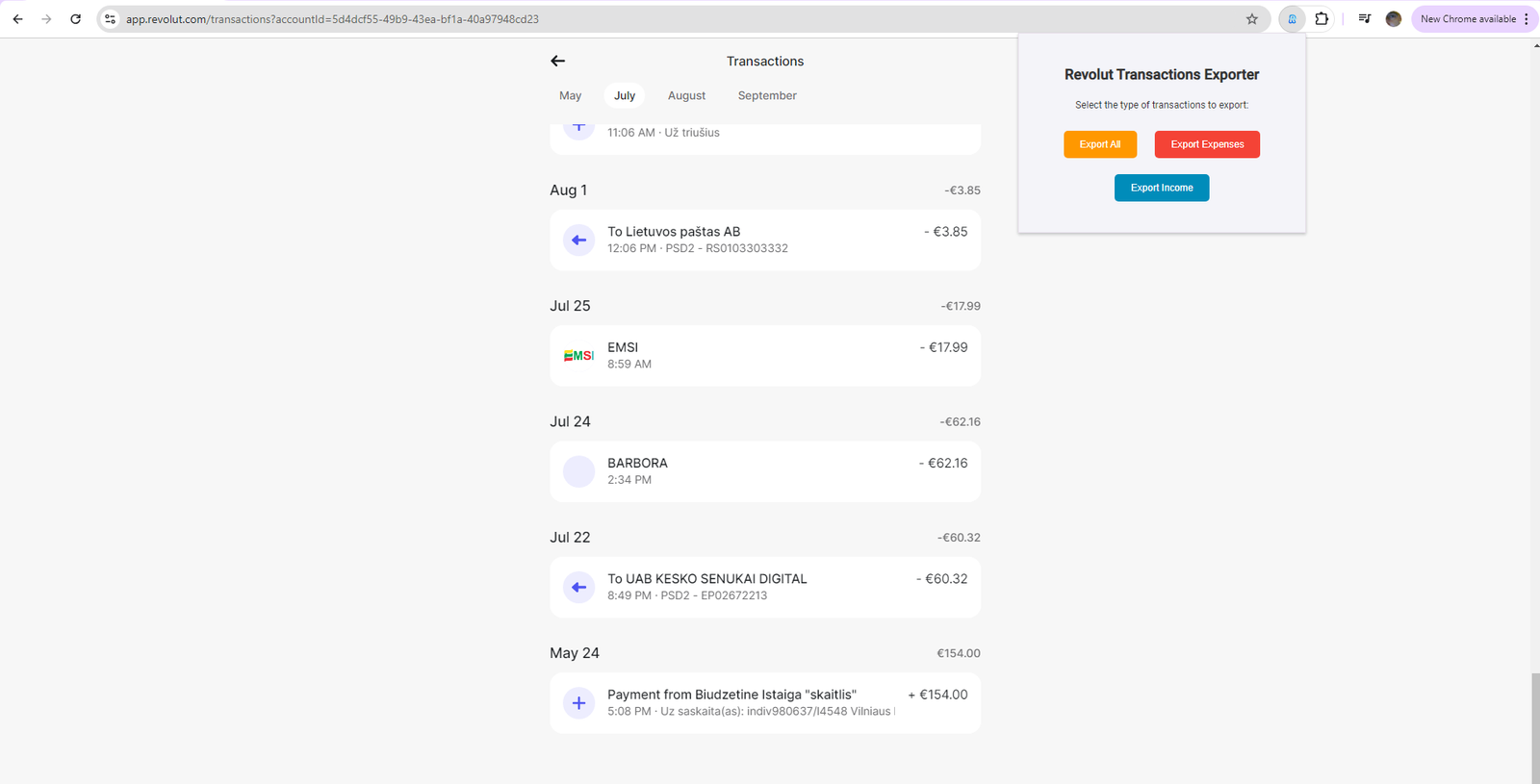Viewport: 1540px width, 784px height.
Task: Open the Chrome three-dot menu
Action: point(1527,18)
